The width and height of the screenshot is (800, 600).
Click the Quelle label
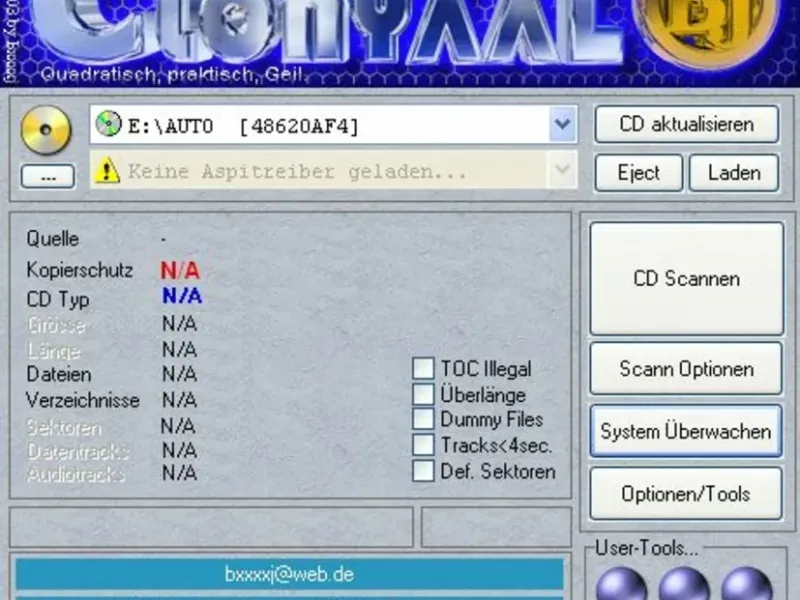coord(53,239)
